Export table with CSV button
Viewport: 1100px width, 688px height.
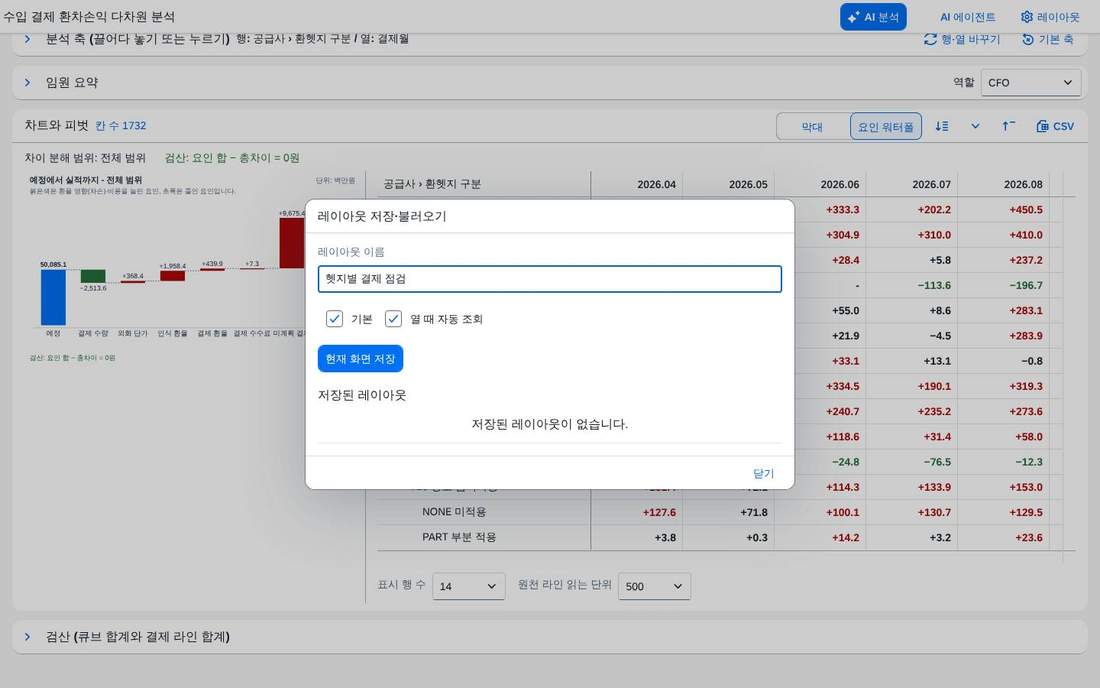pos(1055,126)
